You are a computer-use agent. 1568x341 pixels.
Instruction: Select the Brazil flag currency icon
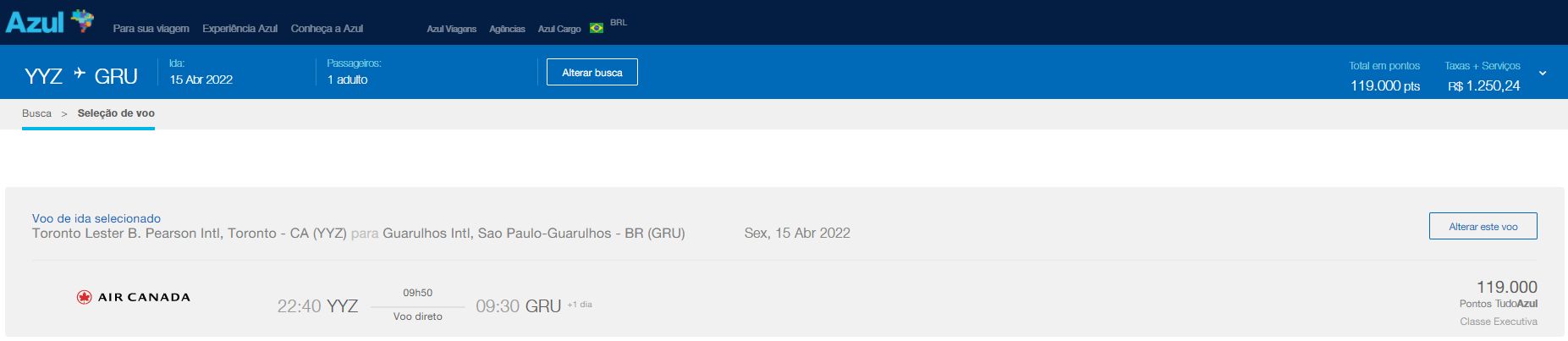(x=597, y=28)
